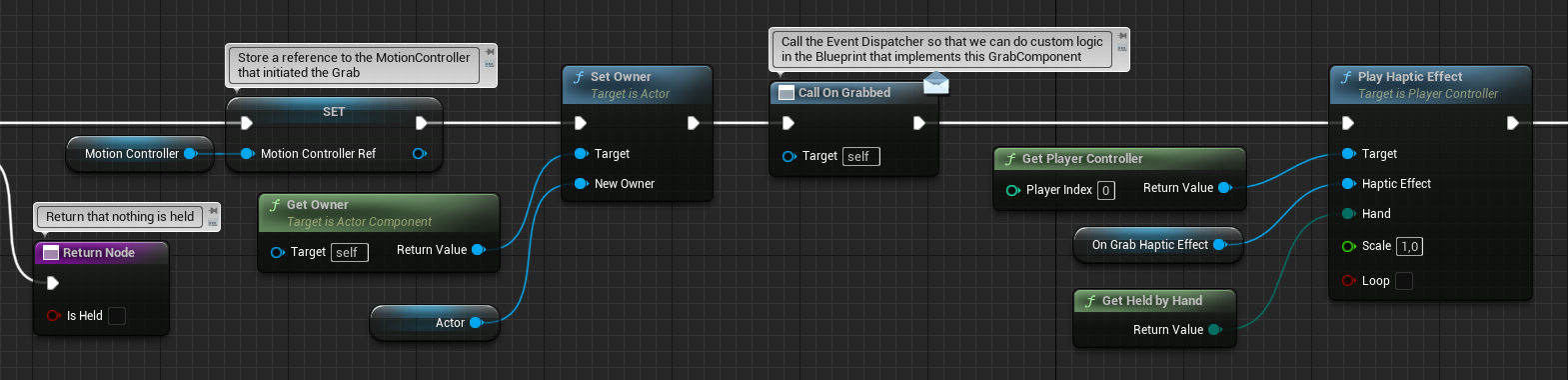Click the Motion Controller variable output pin
This screenshot has height=380, width=1568.
click(190, 153)
